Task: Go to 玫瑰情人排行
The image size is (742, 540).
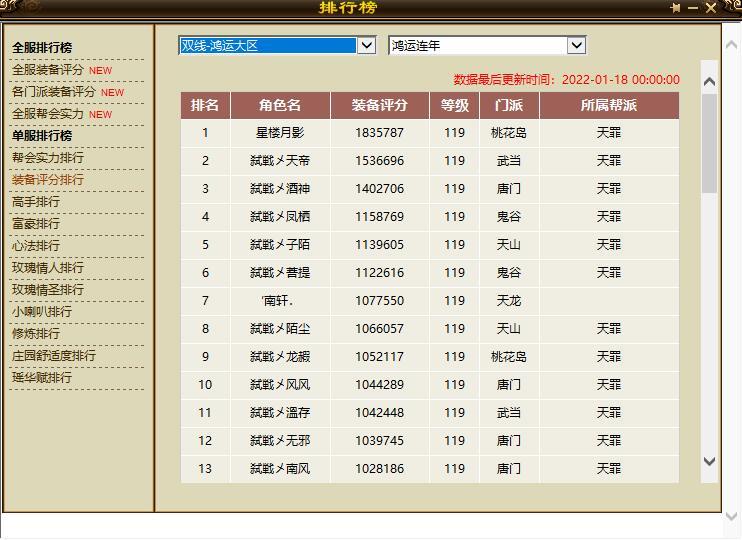Action: point(48,268)
